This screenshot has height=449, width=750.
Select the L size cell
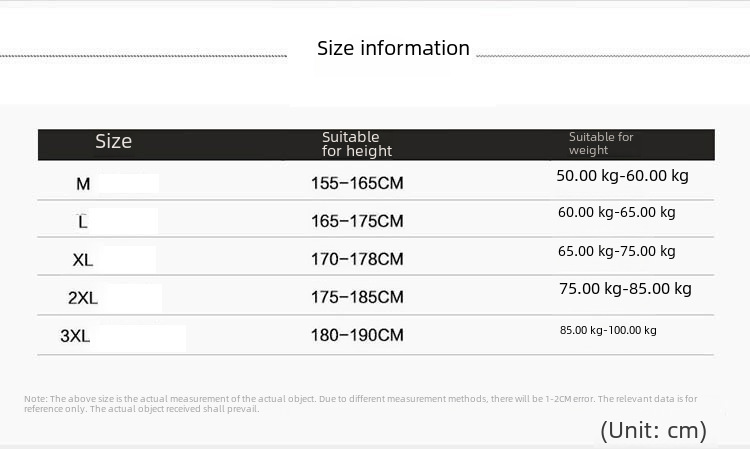83,221
